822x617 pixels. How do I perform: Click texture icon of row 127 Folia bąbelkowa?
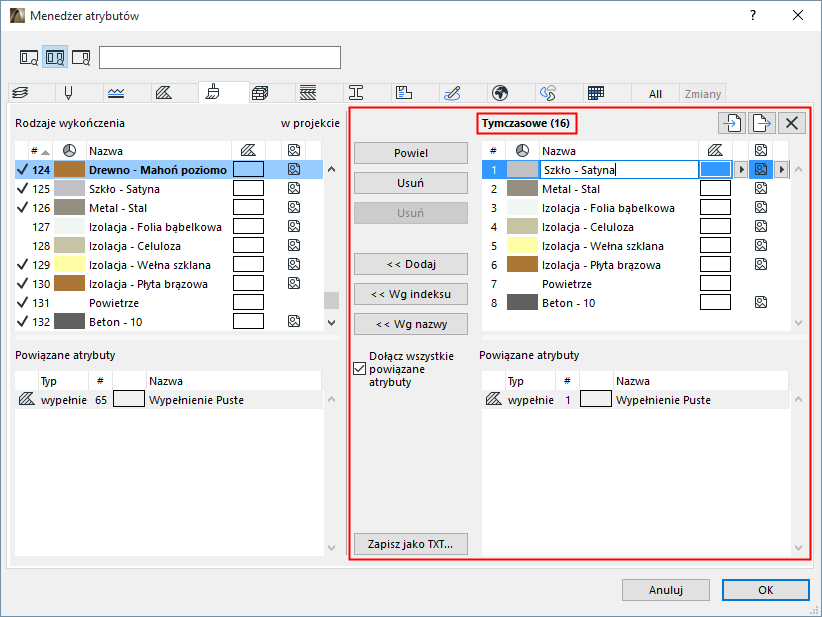tap(294, 226)
